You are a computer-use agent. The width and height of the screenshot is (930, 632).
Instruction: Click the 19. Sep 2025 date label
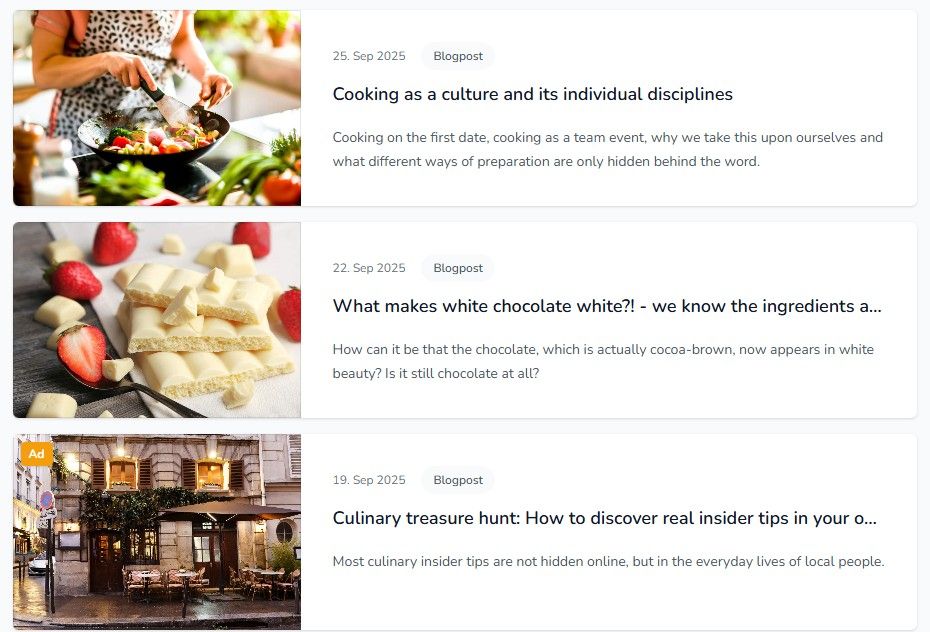(x=369, y=480)
